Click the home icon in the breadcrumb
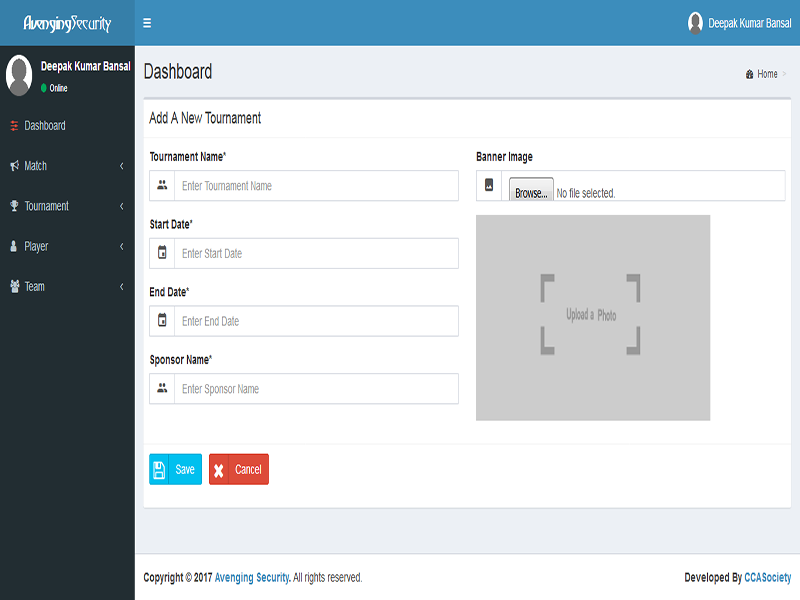 tap(749, 74)
